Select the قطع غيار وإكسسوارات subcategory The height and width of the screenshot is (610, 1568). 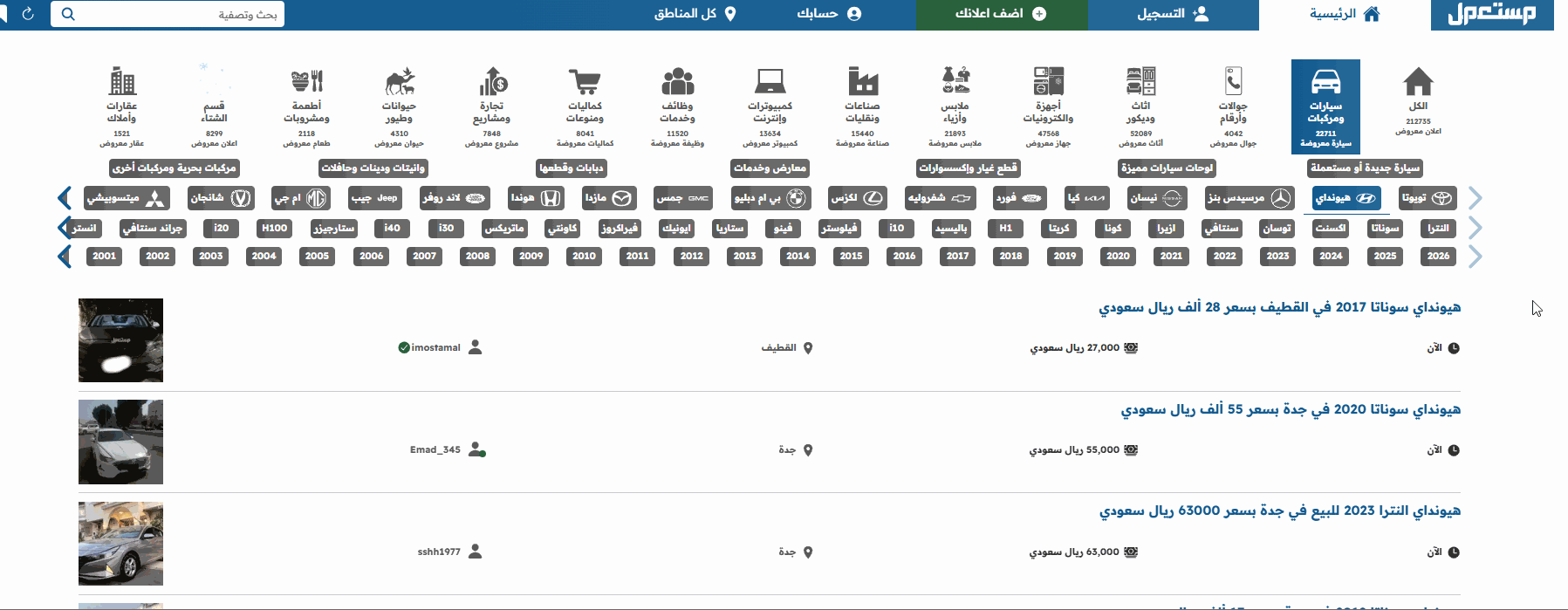point(968,168)
